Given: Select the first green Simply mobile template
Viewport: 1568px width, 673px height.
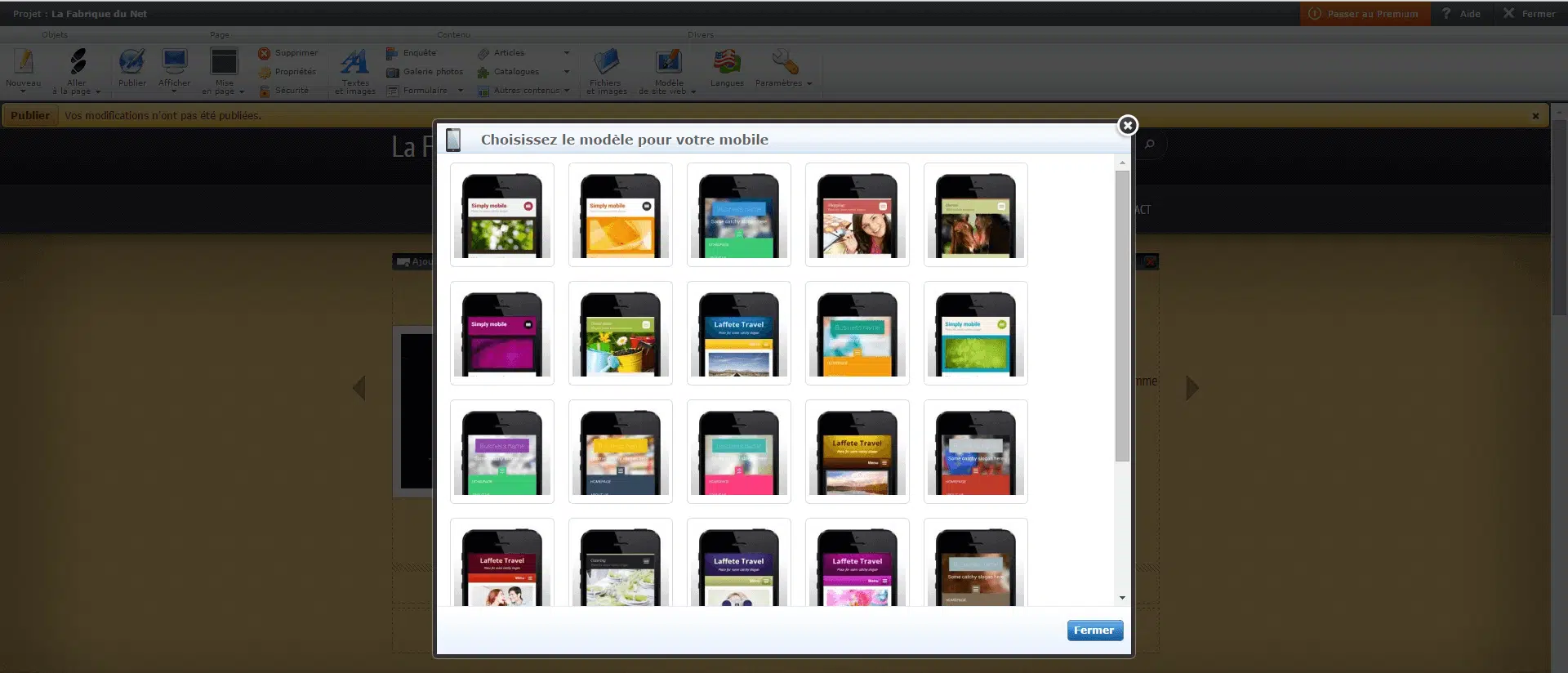Looking at the screenshot, I should click(502, 215).
